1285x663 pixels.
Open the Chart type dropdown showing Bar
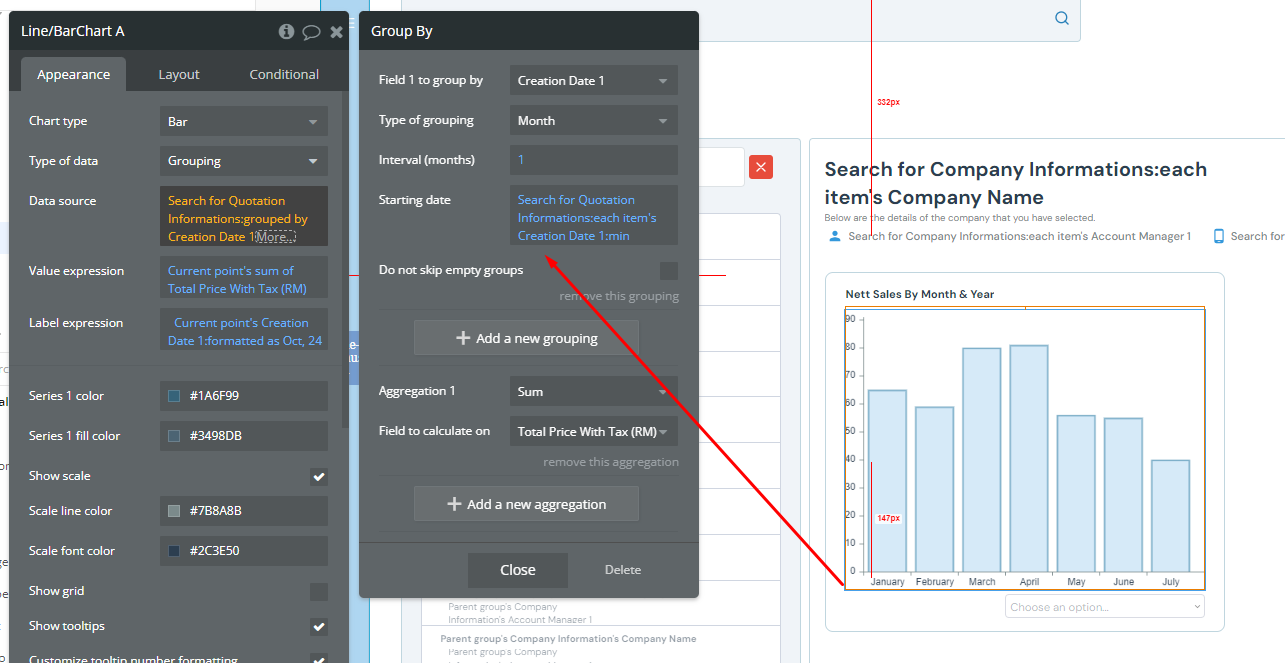[244, 121]
